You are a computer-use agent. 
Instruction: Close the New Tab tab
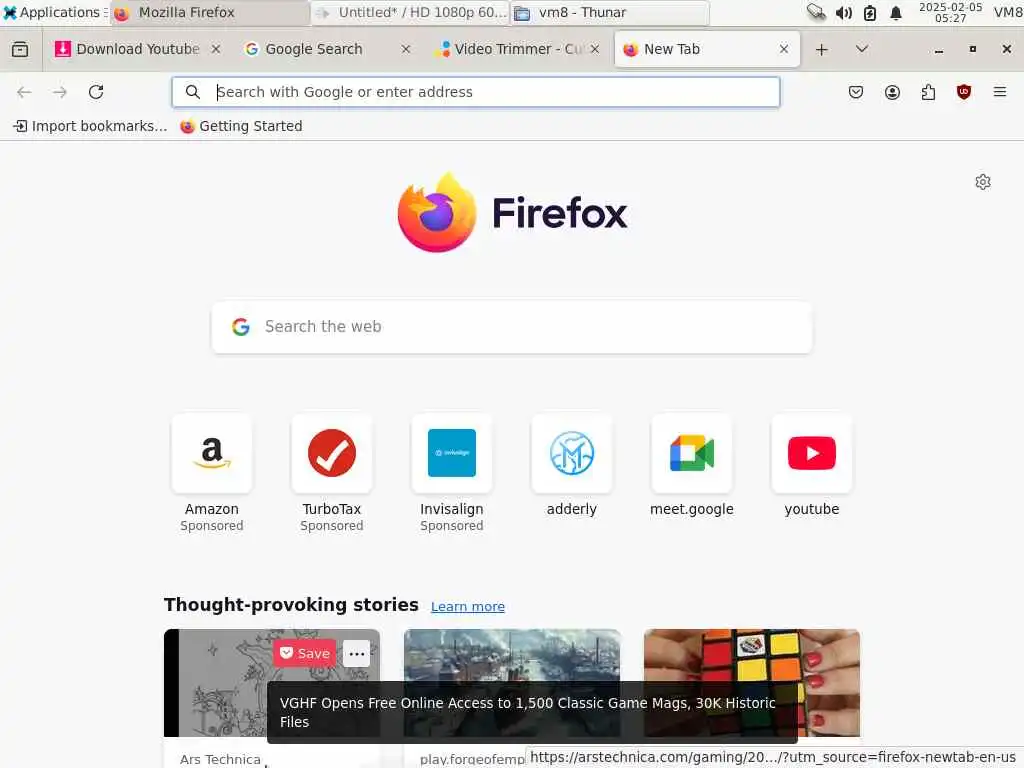coord(784,49)
